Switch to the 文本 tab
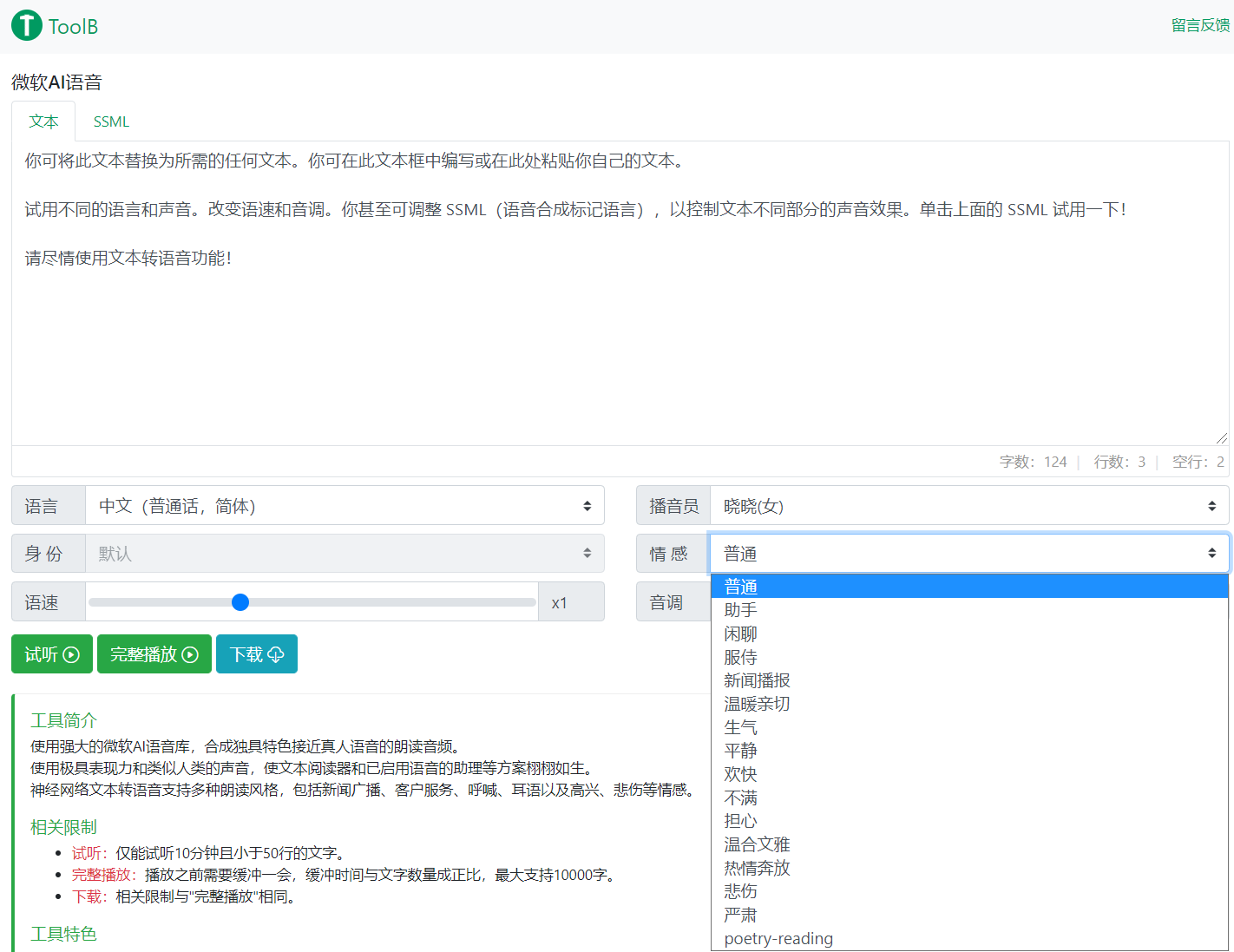 (x=43, y=121)
